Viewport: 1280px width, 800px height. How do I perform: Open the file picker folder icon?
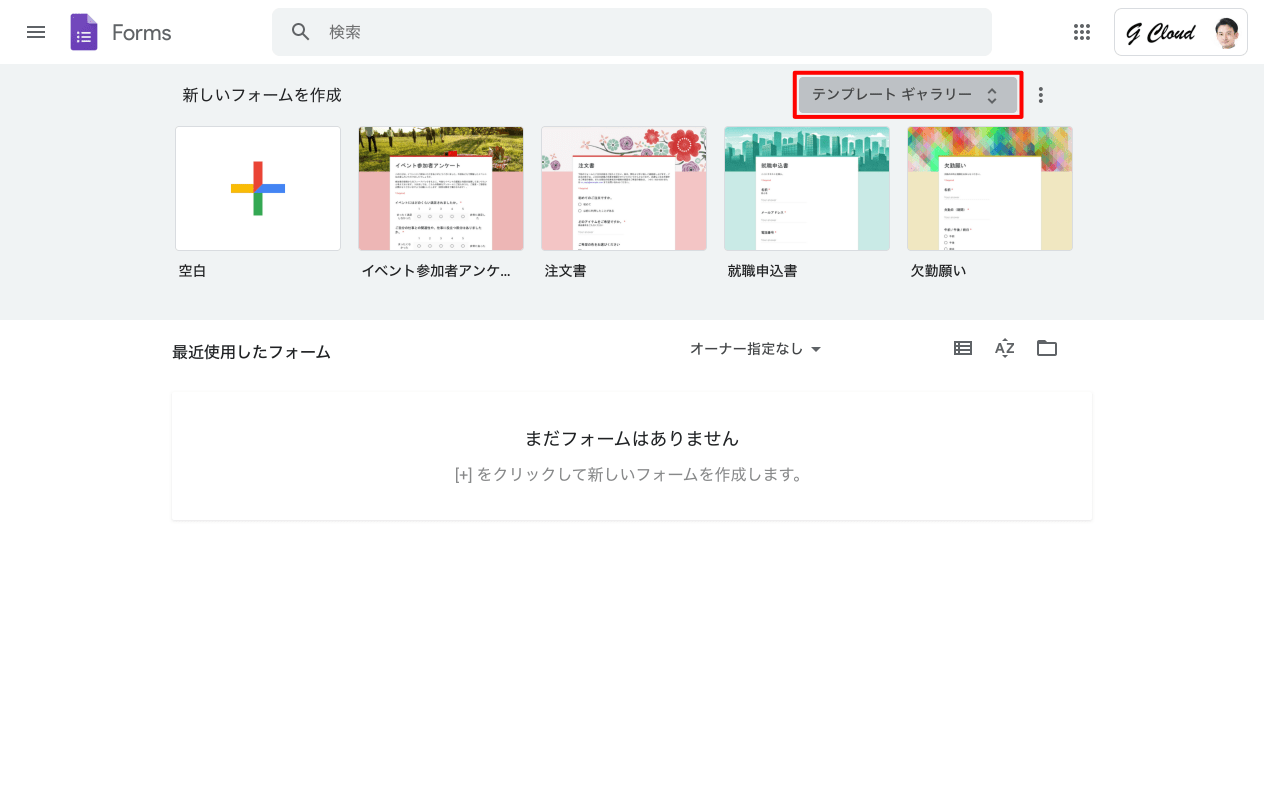1047,348
